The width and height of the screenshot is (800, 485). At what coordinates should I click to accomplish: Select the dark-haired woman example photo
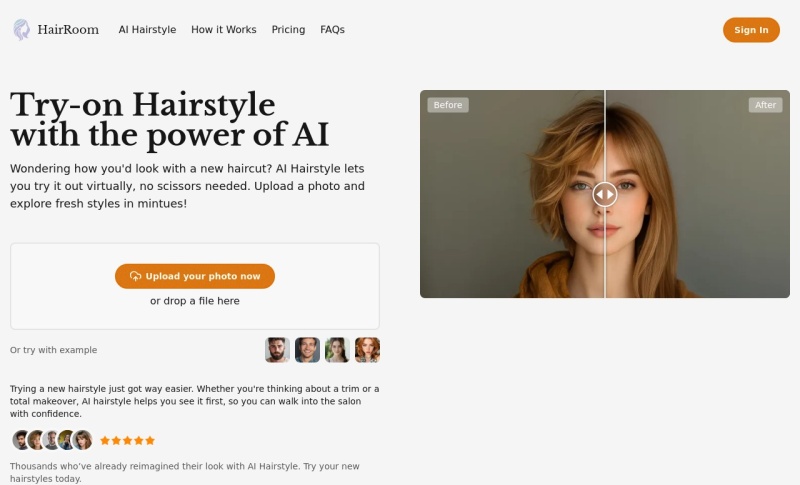pyautogui.click(x=337, y=350)
